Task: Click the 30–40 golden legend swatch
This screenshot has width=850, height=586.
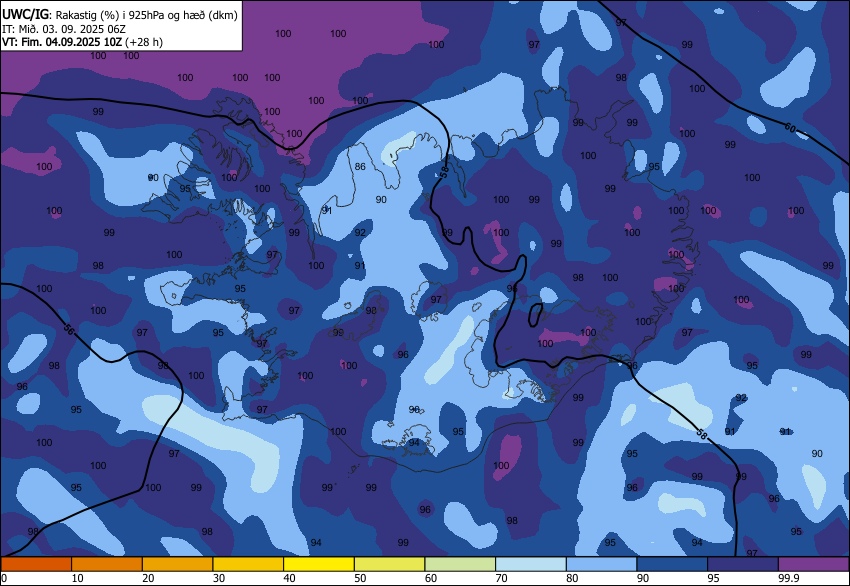Action: click(248, 564)
